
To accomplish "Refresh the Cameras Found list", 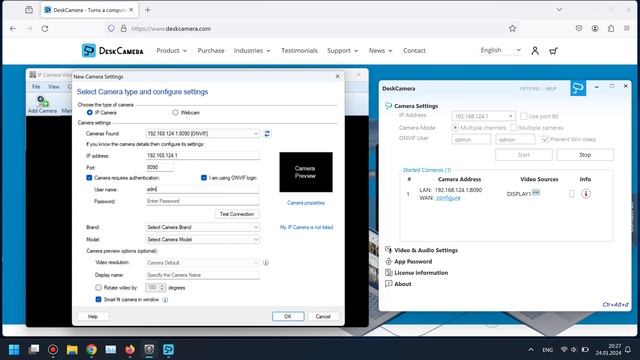I will 267,133.
